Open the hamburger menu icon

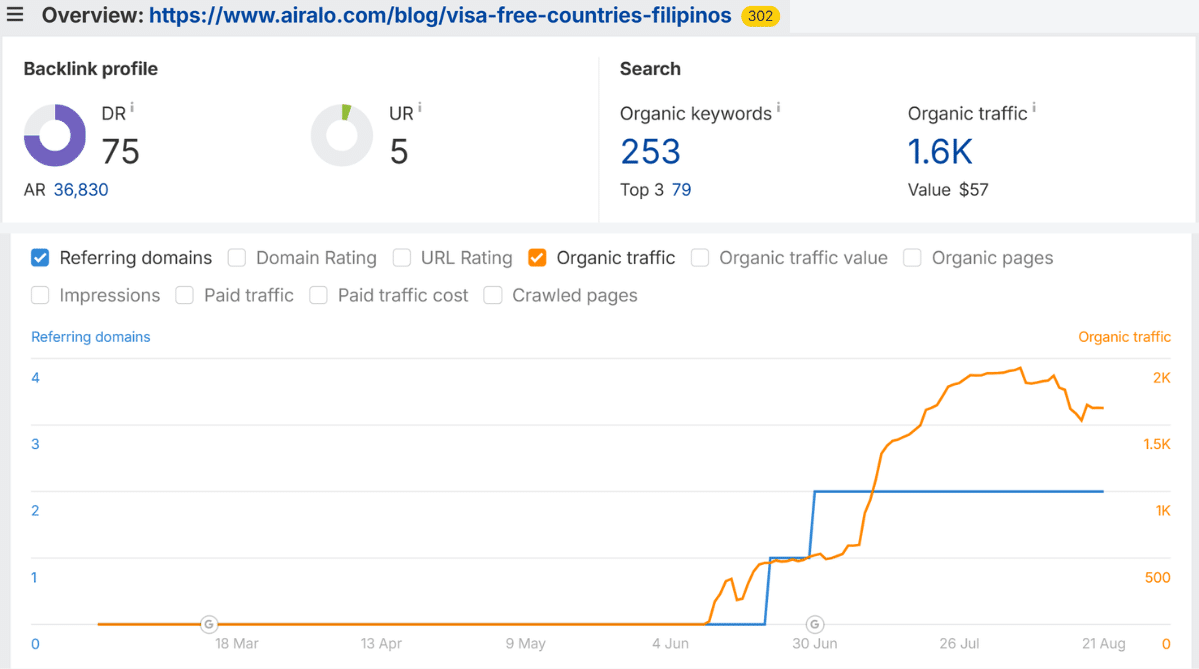[15, 15]
